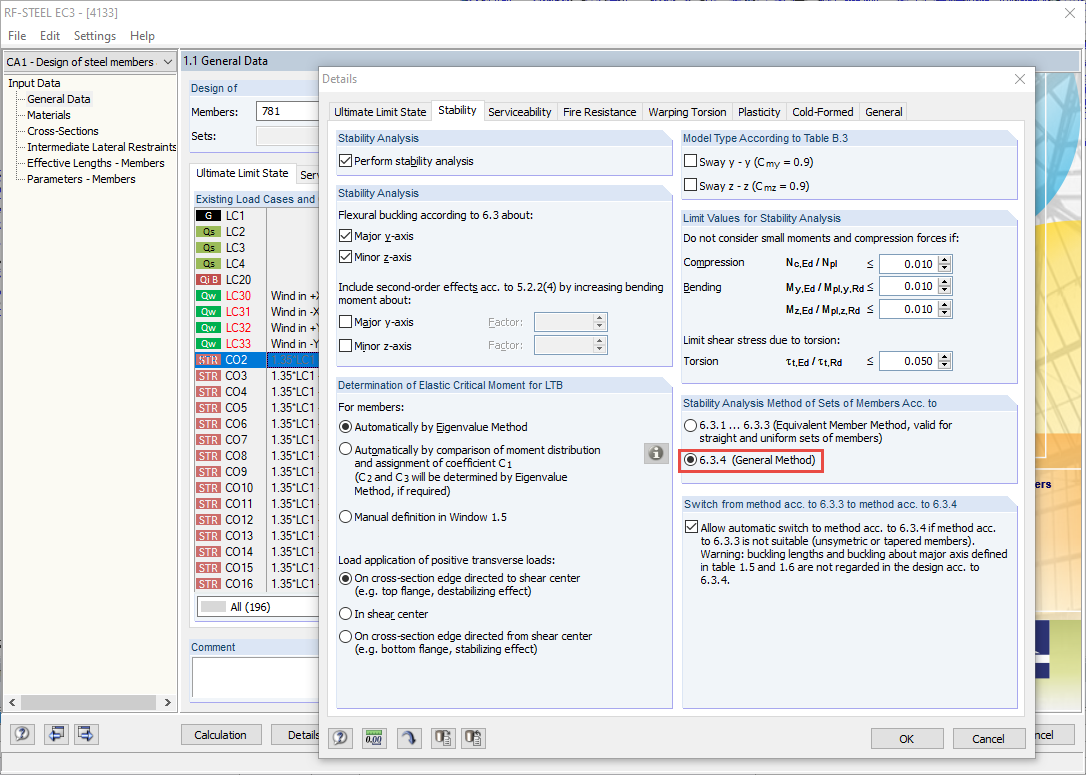Viewport: 1086px width, 775px height.
Task: Click Major y-axis Factor stepper
Action: coord(600,322)
